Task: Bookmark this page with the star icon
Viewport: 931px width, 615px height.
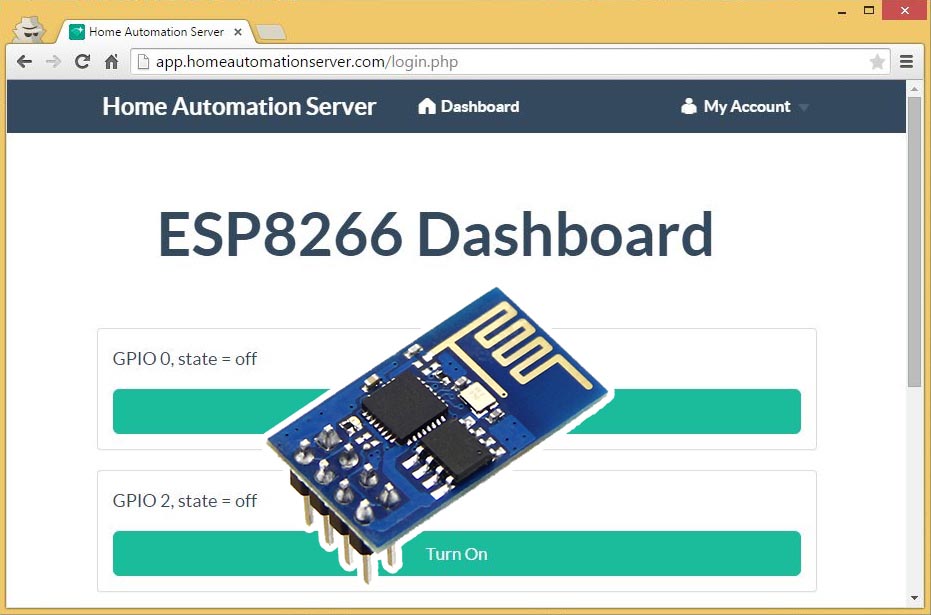Action: (877, 62)
